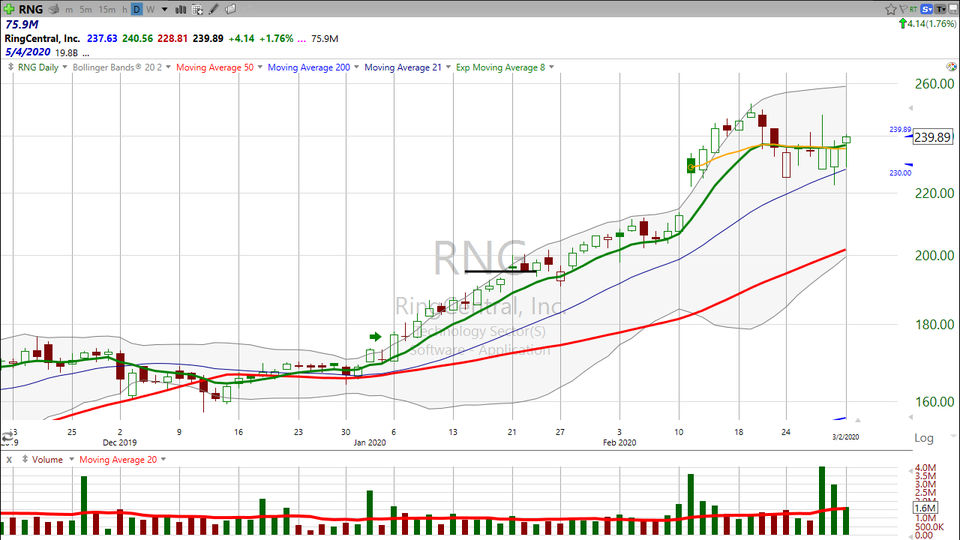
Task: Click the 200.00 price axis label
Action: 934,255
